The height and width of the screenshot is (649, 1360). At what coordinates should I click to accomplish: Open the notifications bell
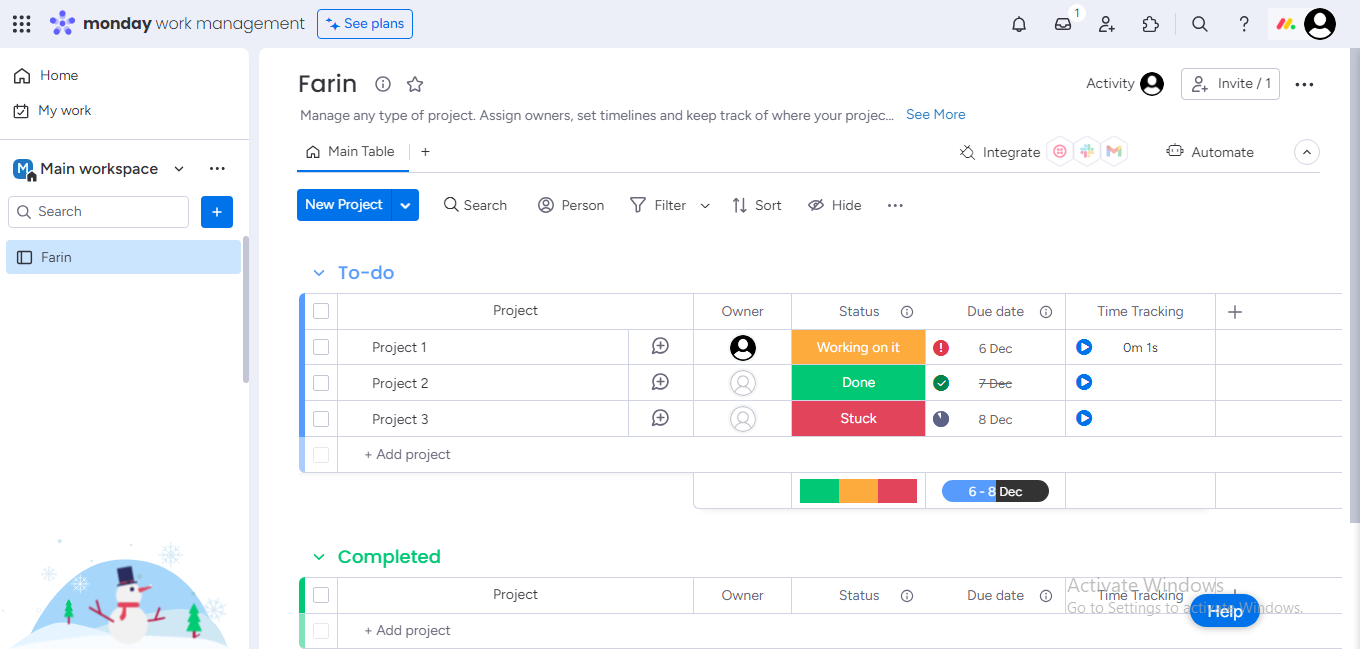pos(1019,24)
